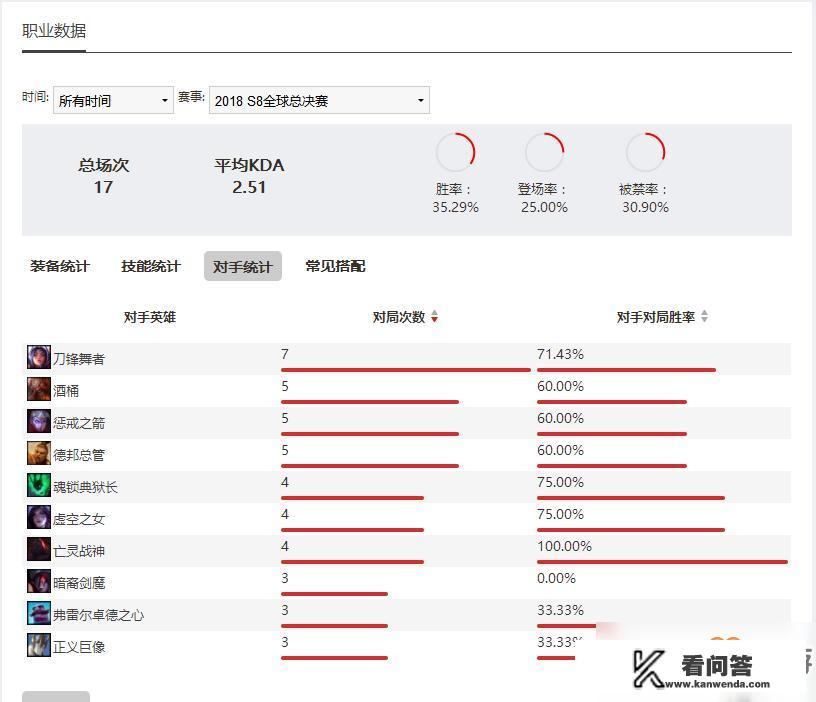Screen dimensions: 816x702
Task: Click the 刀锋舞者 opponent name link
Action: 79,356
